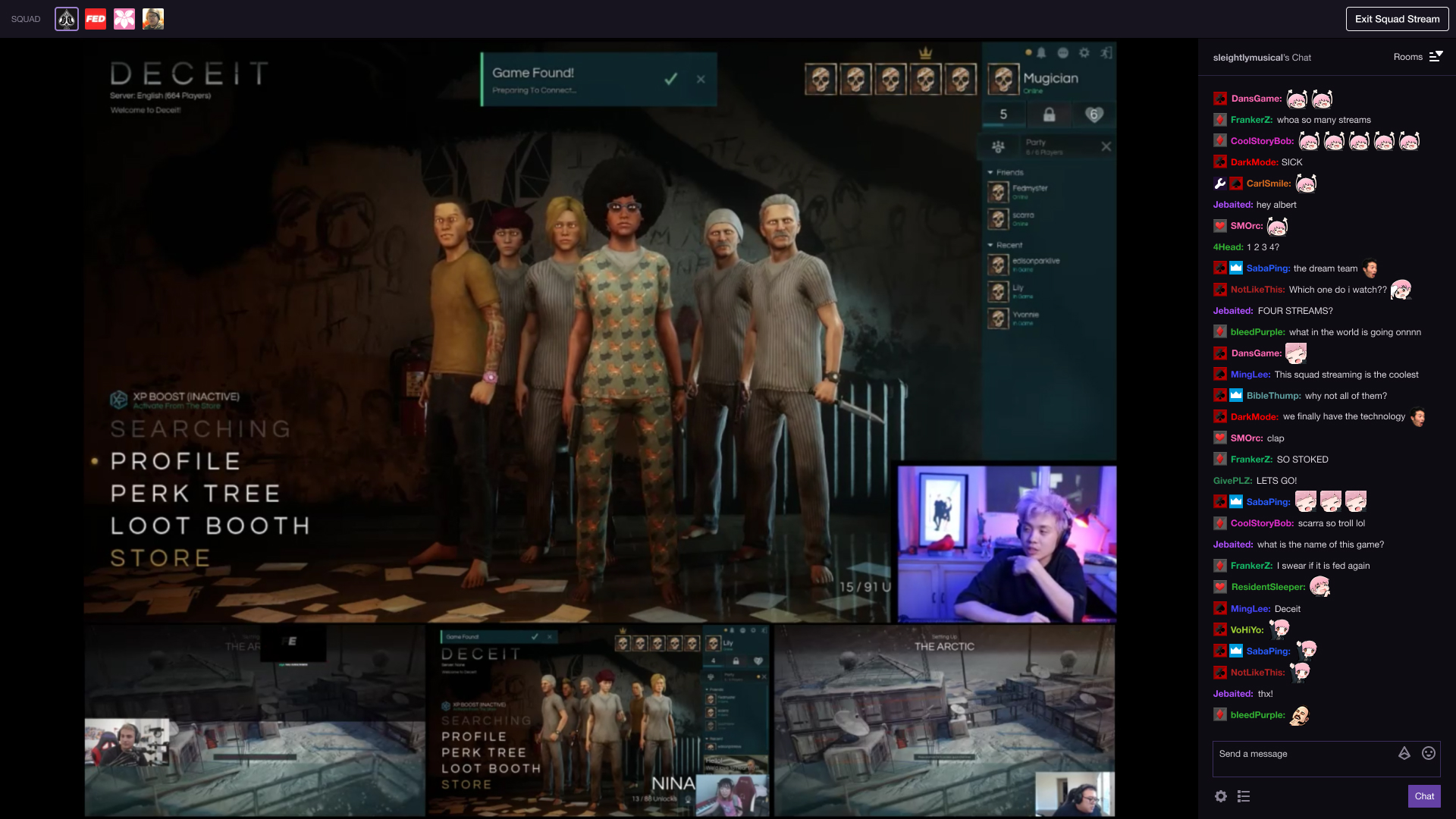Switch to the FED squad channel icon

point(96,19)
